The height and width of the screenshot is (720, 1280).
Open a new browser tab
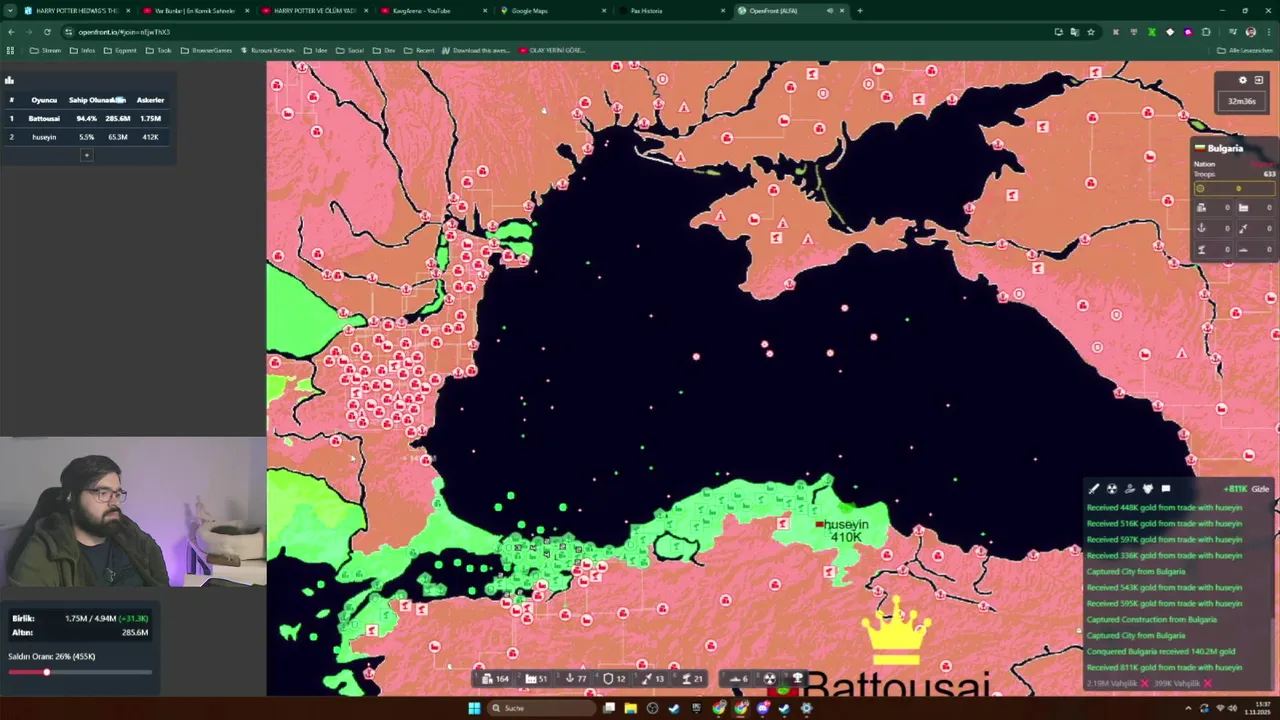861,10
